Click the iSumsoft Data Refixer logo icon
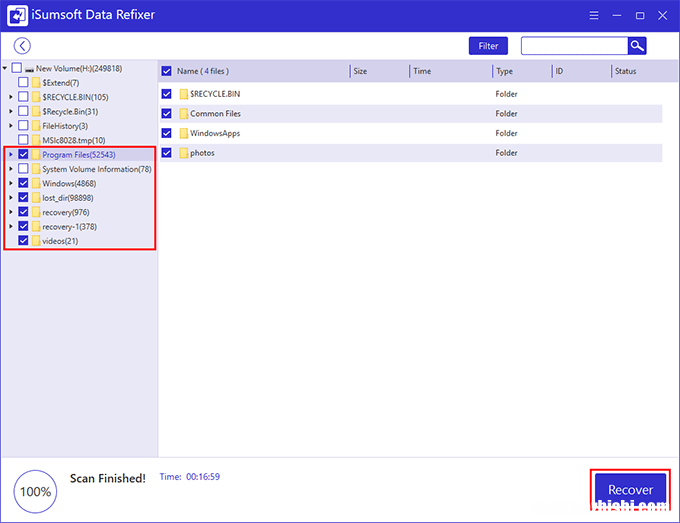Image resolution: width=680 pixels, height=523 pixels. 17,16
